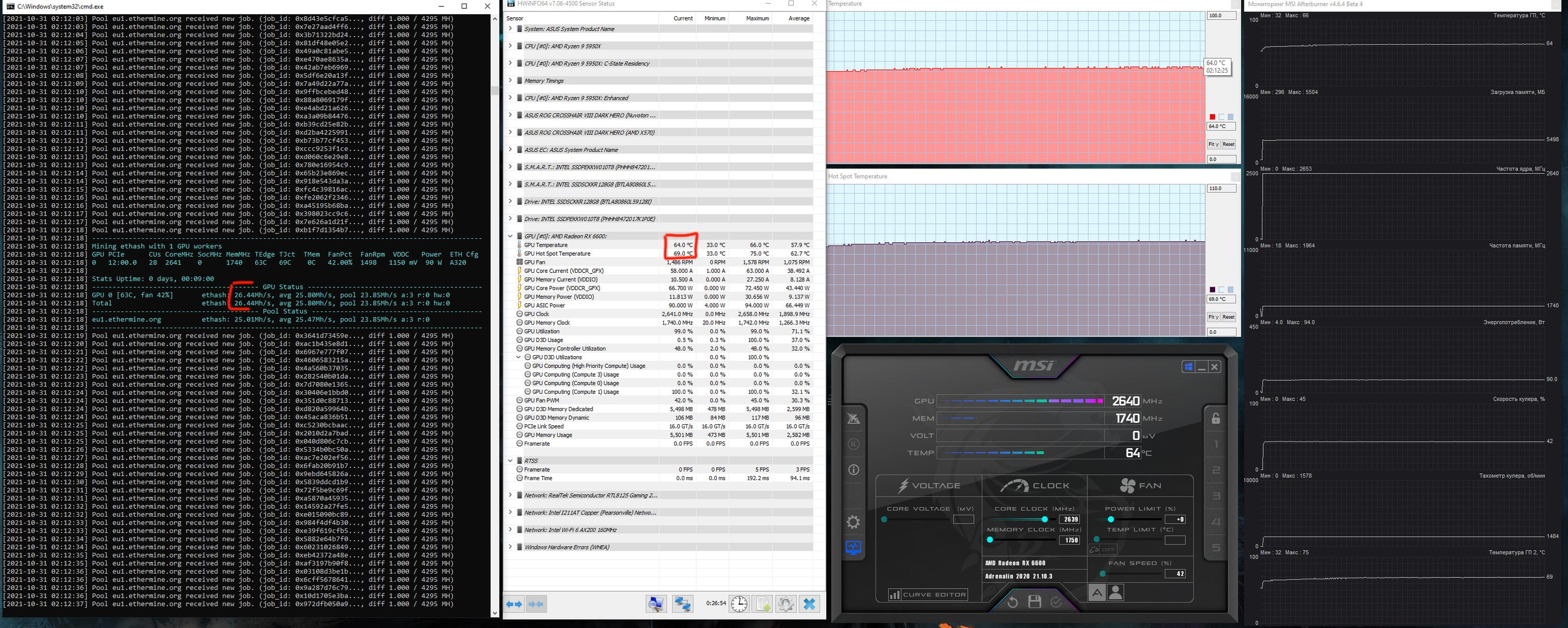Image resolution: width=1568 pixels, height=628 pixels.
Task: Click the HWiNFO expand columns arrows button
Action: click(514, 603)
